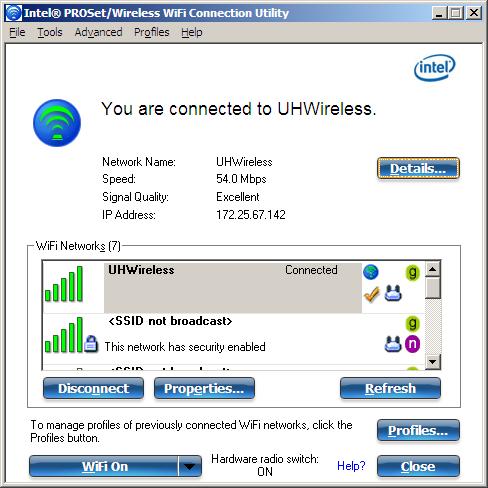Viewport: 488px width, 488px height.
Task: Click the network list scroll down arrow
Action: [x=433, y=361]
